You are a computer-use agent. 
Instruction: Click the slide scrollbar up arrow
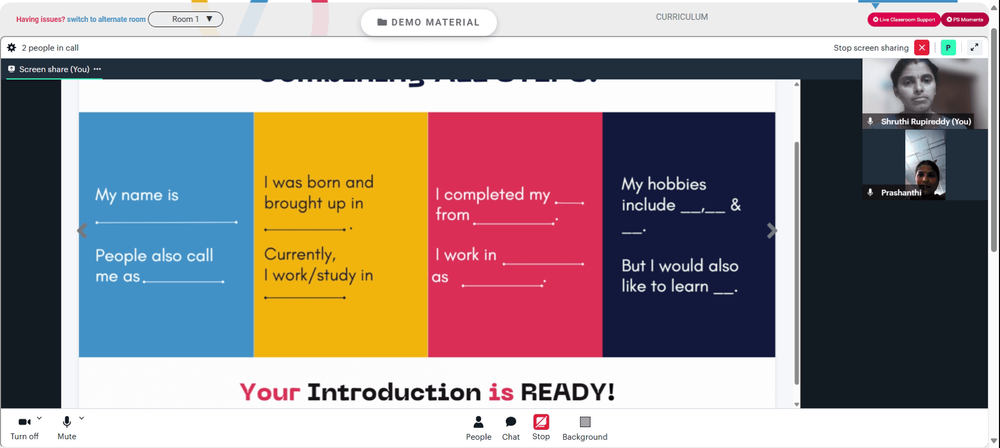pyautogui.click(x=797, y=85)
